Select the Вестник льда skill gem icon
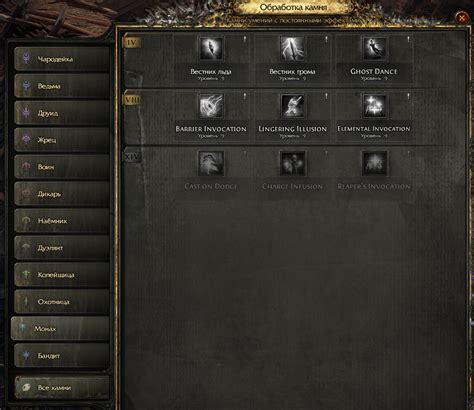The image size is (474, 410). (211, 49)
